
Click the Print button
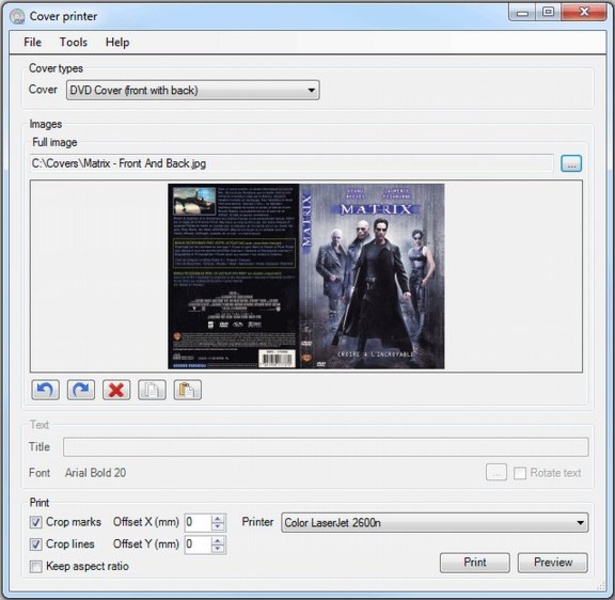474,562
